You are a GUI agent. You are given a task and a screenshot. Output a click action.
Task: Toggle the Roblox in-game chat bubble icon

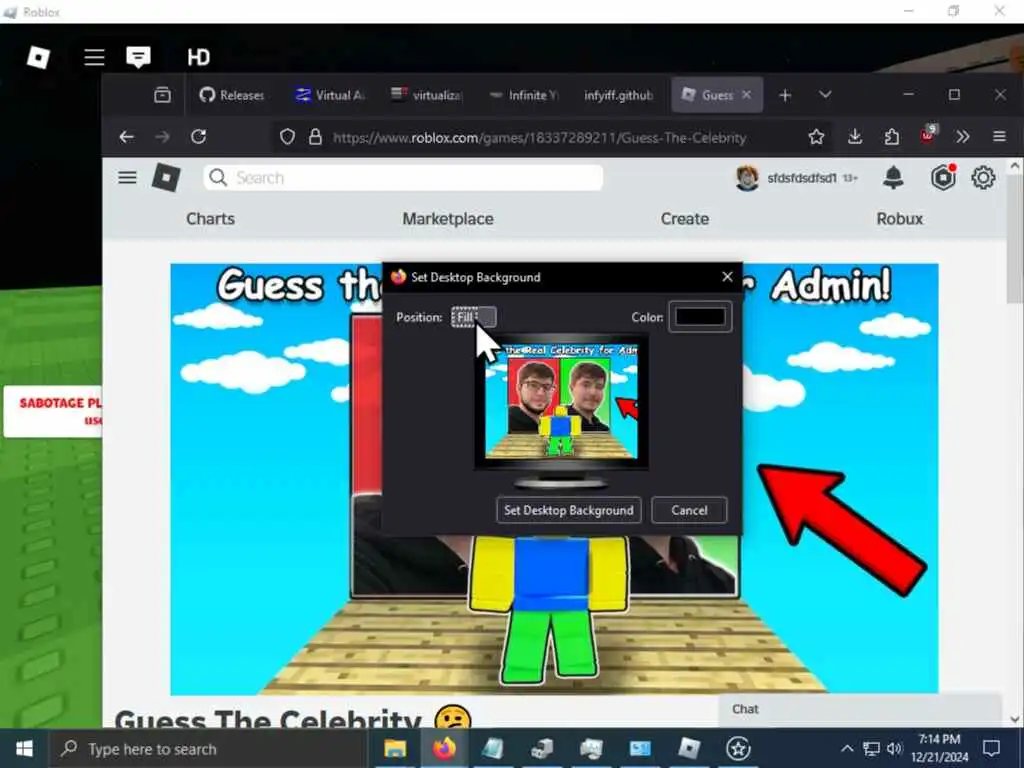pos(138,57)
